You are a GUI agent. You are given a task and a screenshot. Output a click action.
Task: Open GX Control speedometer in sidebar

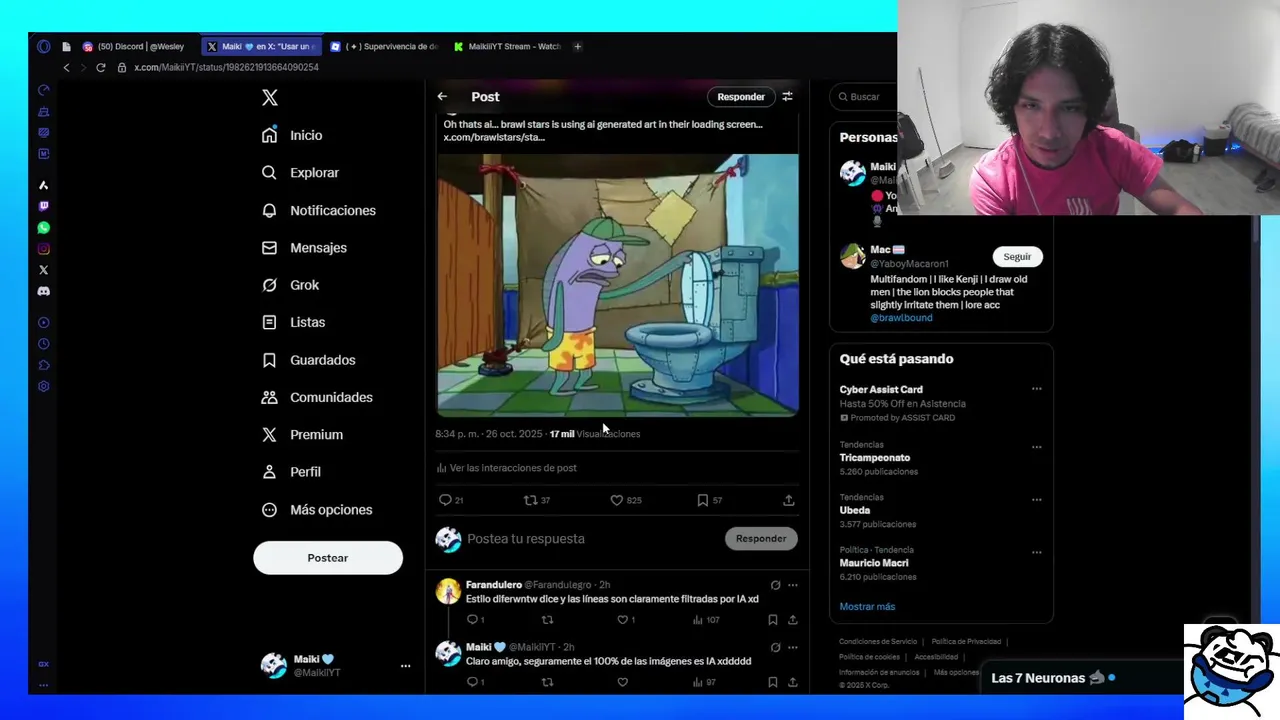click(43, 90)
